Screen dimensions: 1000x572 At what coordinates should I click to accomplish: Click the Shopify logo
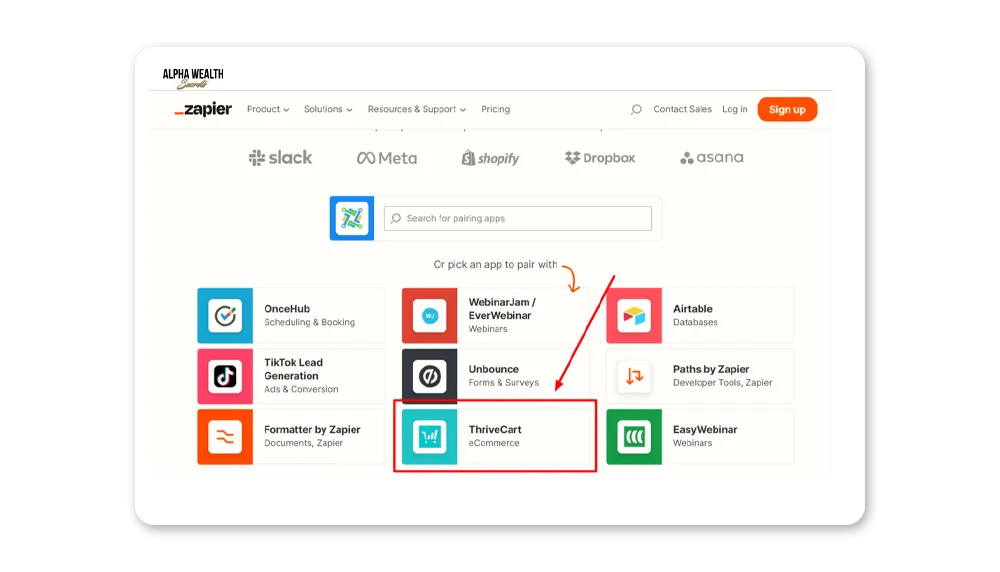pyautogui.click(x=490, y=158)
